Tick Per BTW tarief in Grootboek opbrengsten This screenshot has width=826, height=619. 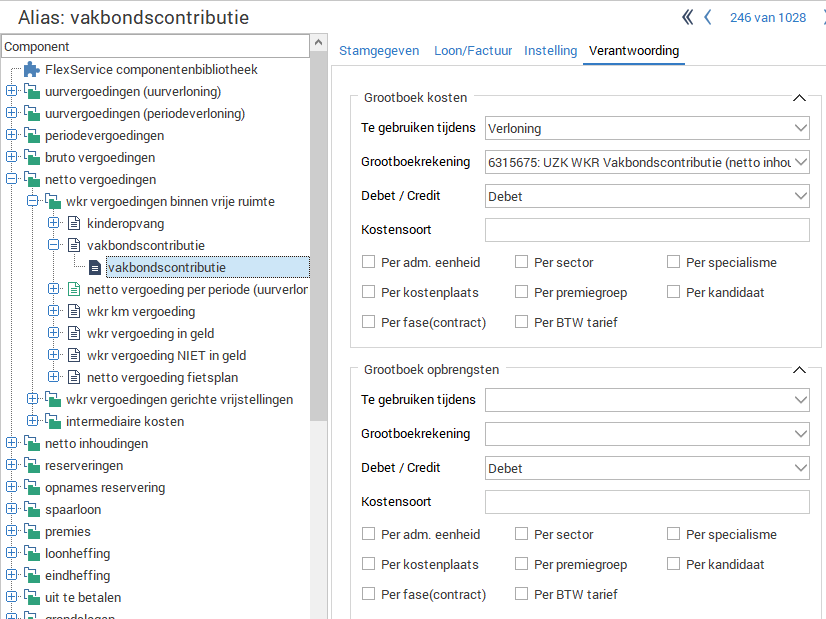(x=522, y=594)
